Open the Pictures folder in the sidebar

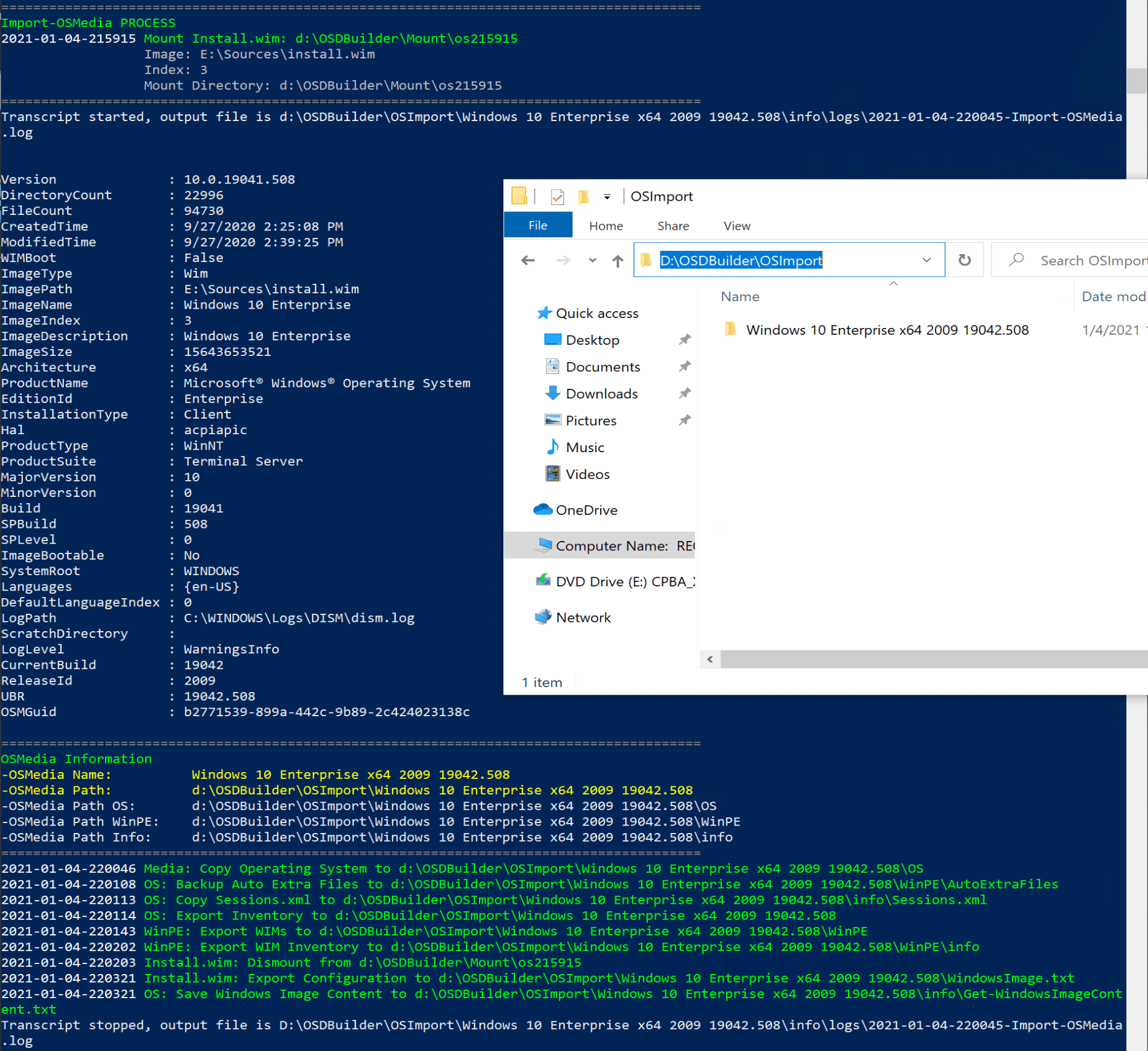point(591,420)
